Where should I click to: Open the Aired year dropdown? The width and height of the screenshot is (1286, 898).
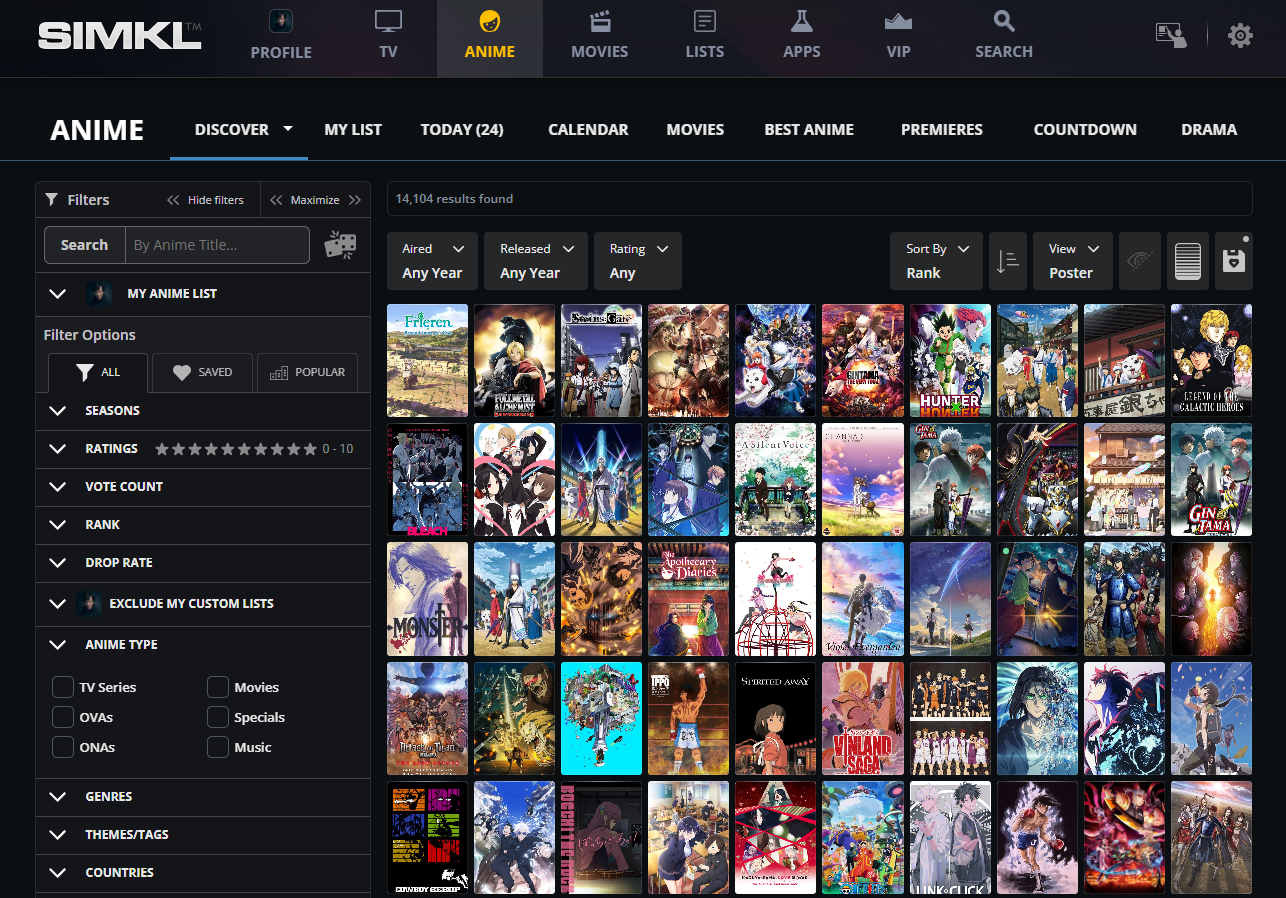[433, 261]
